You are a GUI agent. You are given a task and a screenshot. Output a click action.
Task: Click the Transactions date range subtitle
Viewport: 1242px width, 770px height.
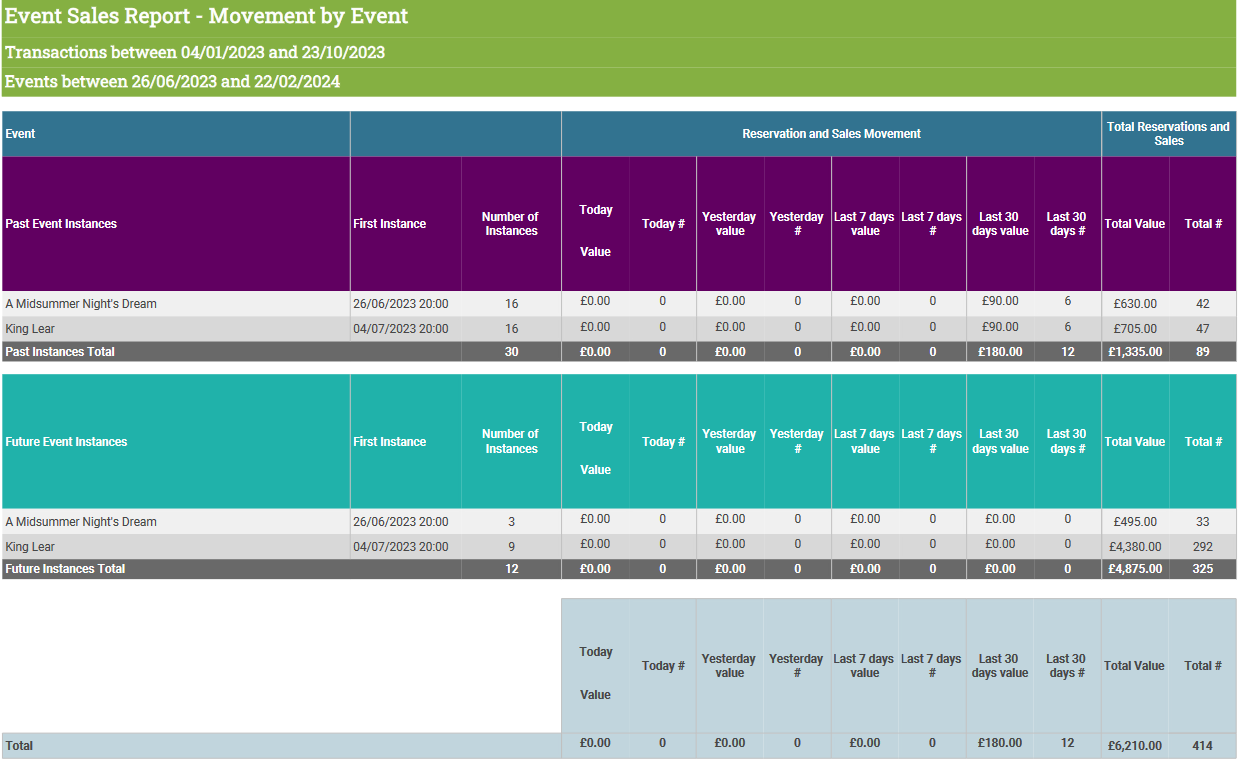(195, 52)
